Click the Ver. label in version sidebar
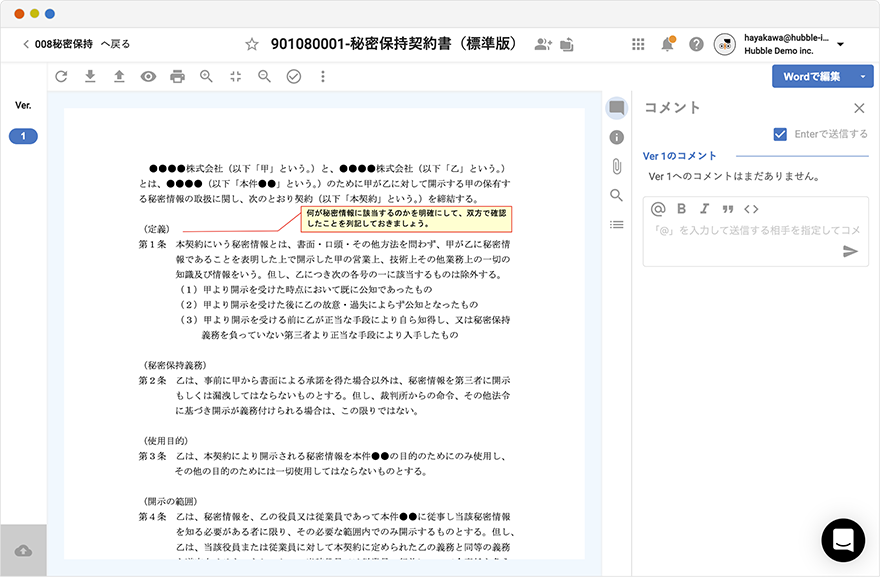Screen dimensions: 880x577 coord(23,106)
